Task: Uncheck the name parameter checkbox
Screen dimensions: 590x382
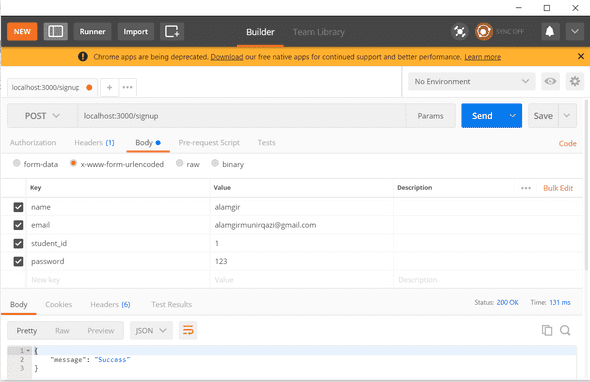Action: (x=18, y=207)
